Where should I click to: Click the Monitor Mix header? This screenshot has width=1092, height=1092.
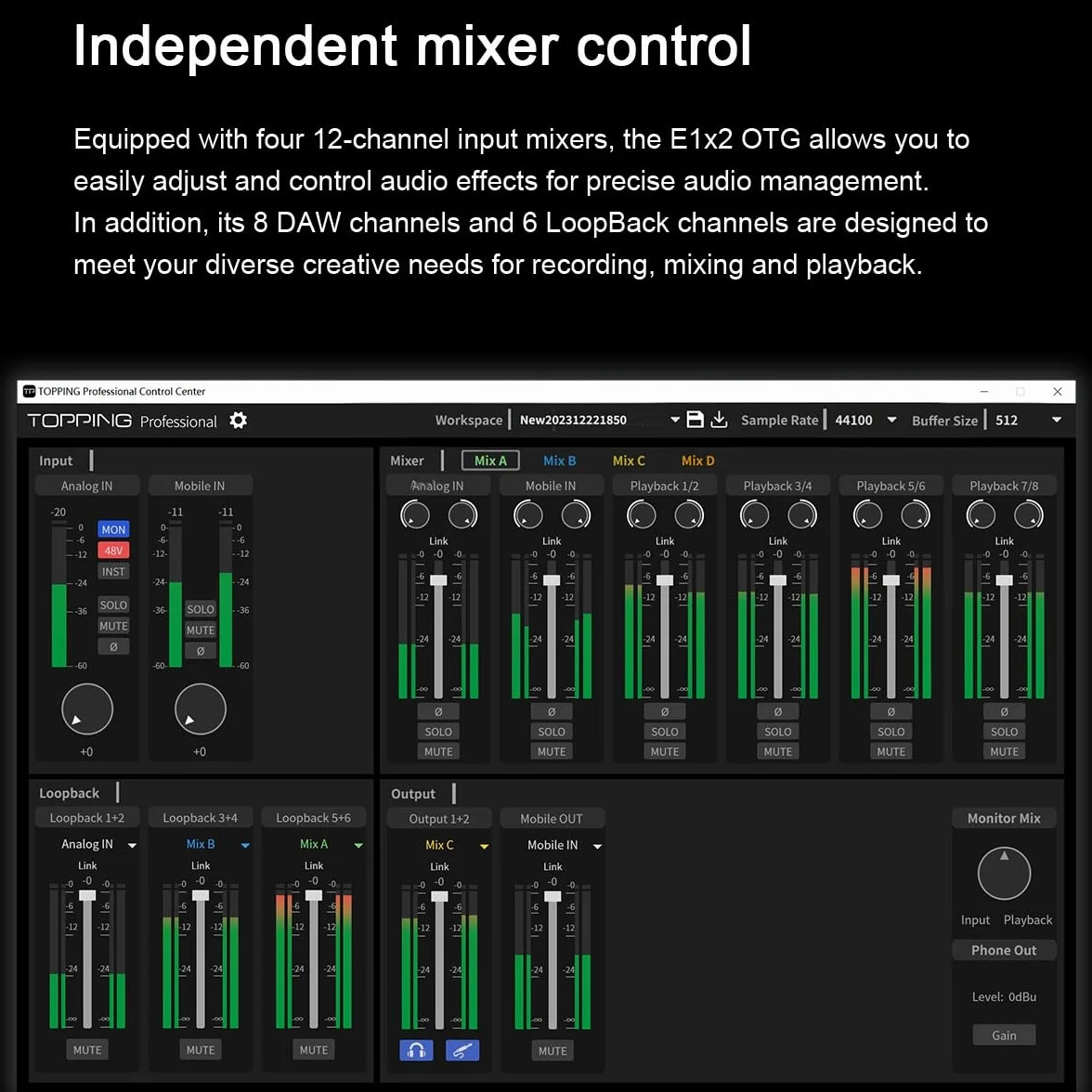[1004, 818]
